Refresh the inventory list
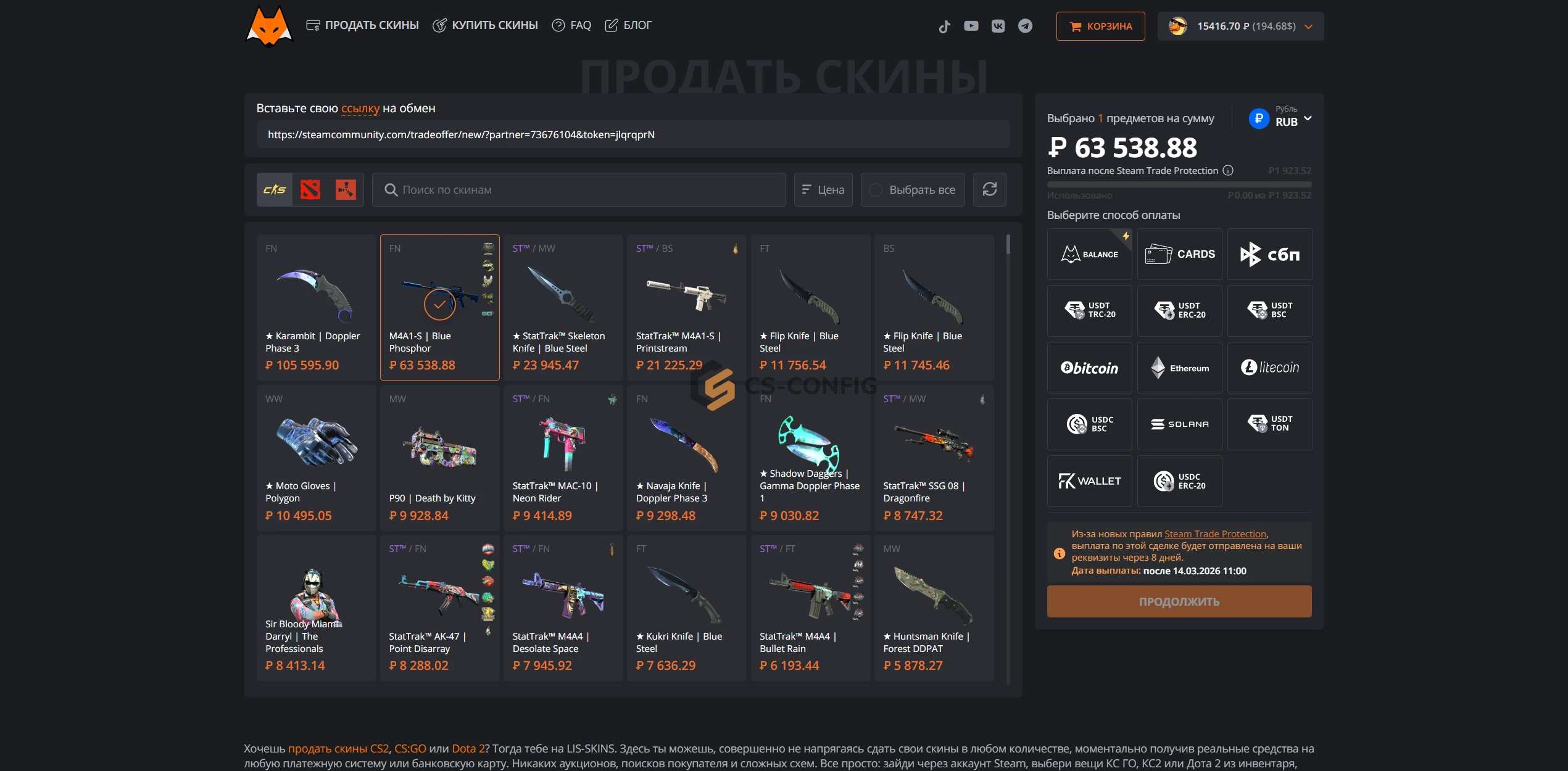This screenshot has height=771, width=1568. (x=989, y=189)
